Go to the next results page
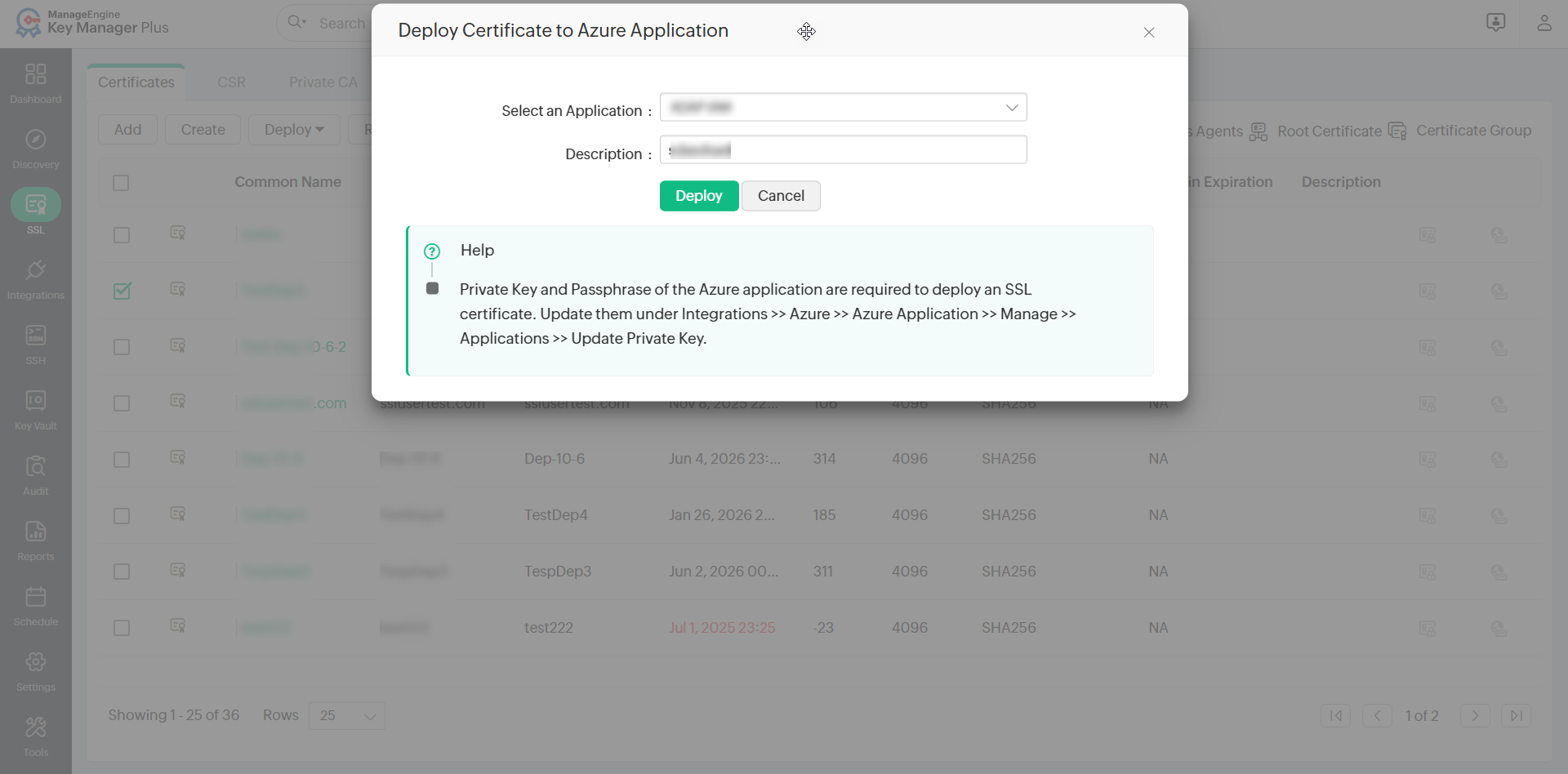The image size is (1568, 774). pyautogui.click(x=1475, y=715)
